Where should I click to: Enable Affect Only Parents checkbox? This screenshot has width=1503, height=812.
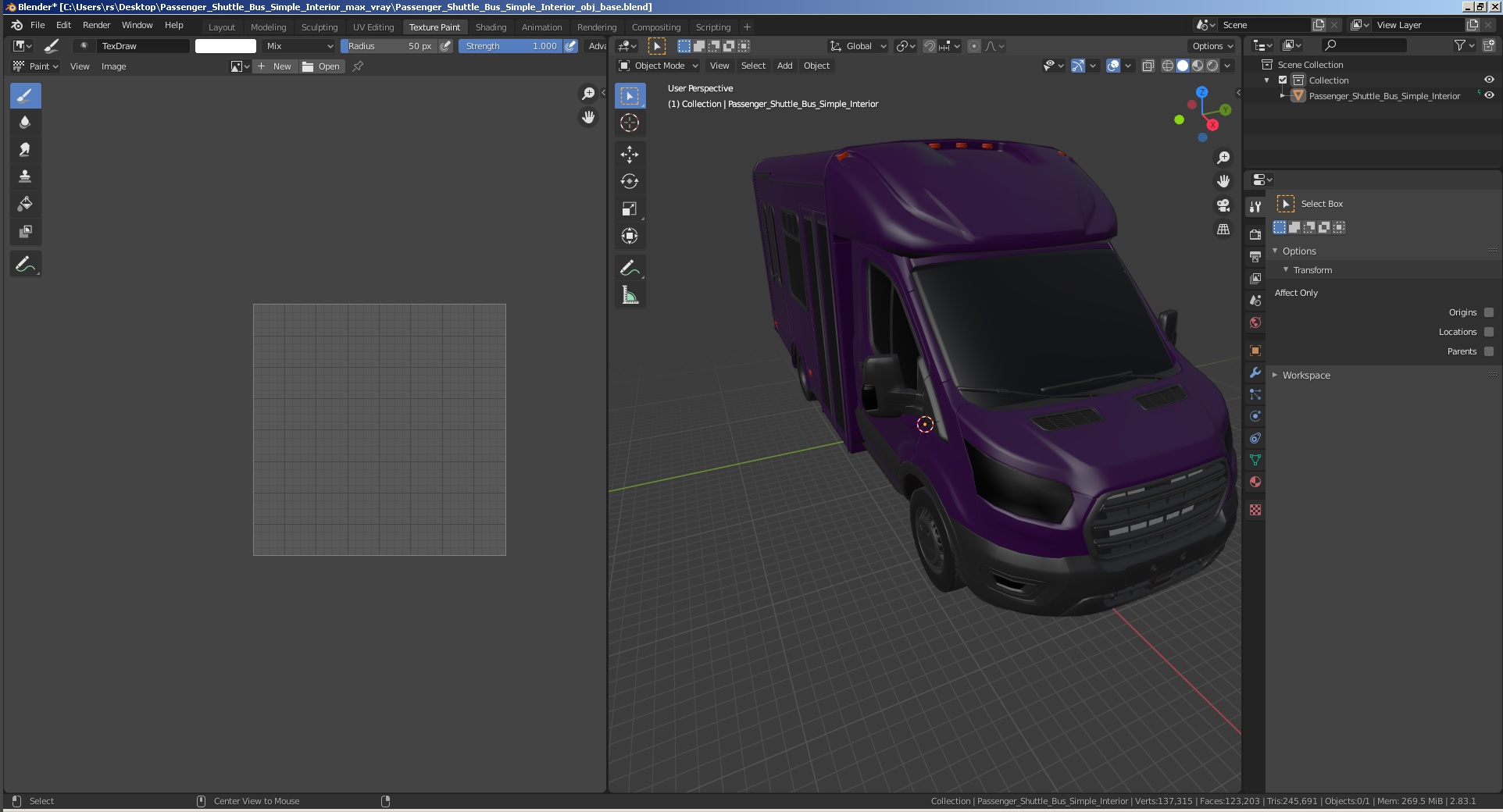[1489, 351]
